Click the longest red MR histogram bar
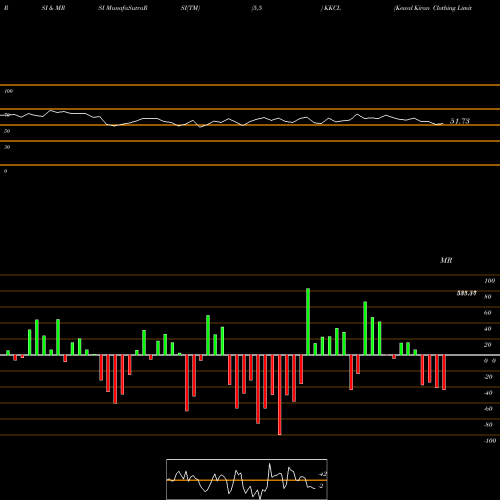This screenshot has width=500, height=500. pos(279,395)
